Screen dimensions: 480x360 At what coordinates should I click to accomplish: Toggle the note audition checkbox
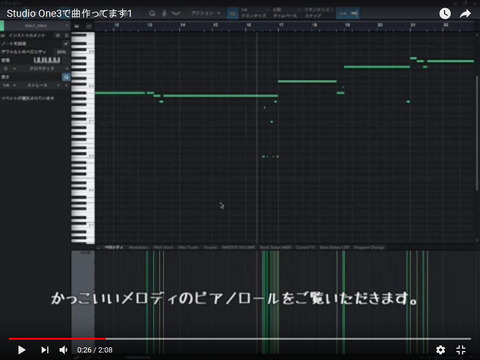(x=66, y=44)
